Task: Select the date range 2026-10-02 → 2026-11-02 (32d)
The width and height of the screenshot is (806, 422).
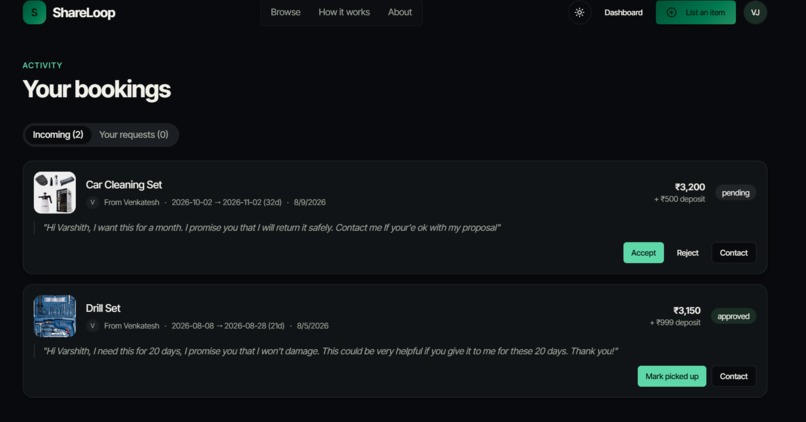Action: [x=226, y=203]
